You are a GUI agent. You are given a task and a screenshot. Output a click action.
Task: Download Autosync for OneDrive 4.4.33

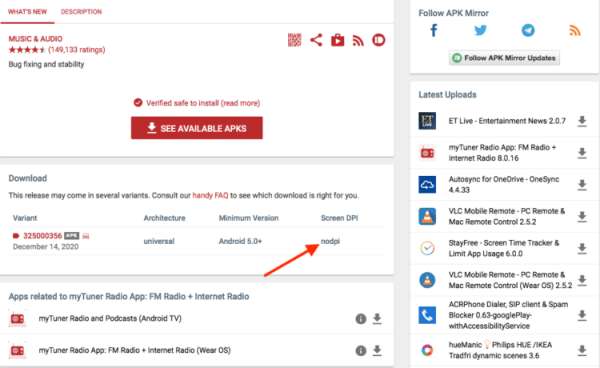[x=582, y=185]
